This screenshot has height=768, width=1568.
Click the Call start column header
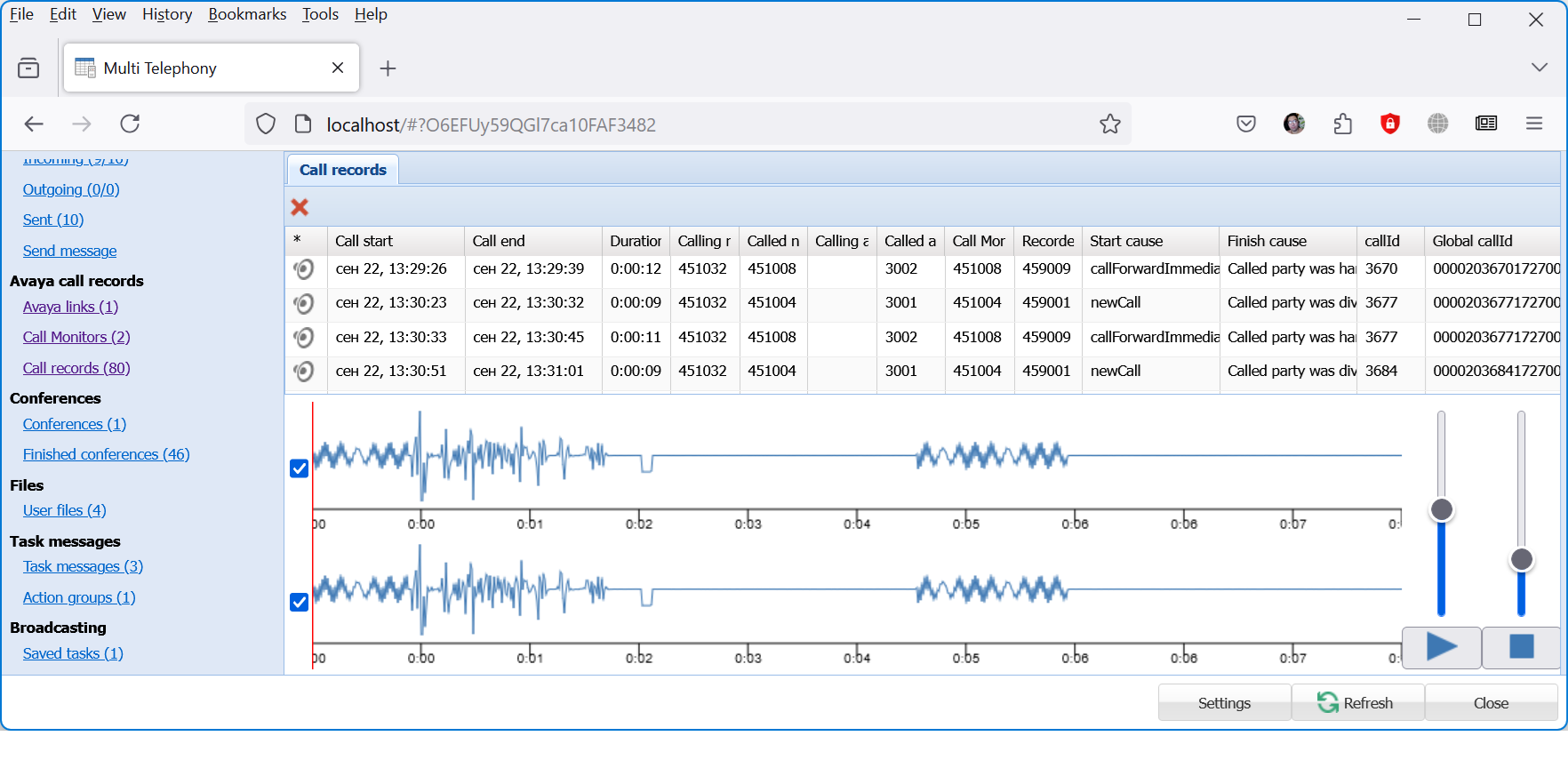point(364,241)
